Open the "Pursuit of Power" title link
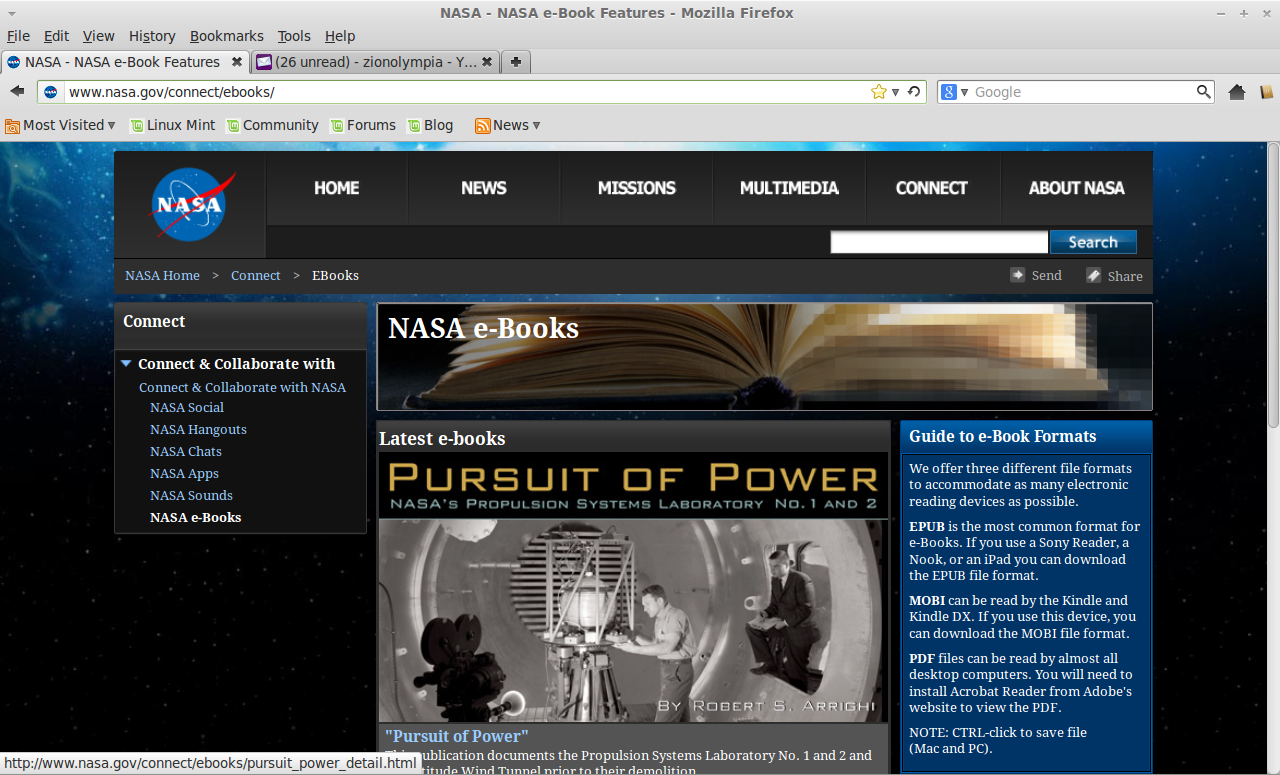 [x=456, y=736]
